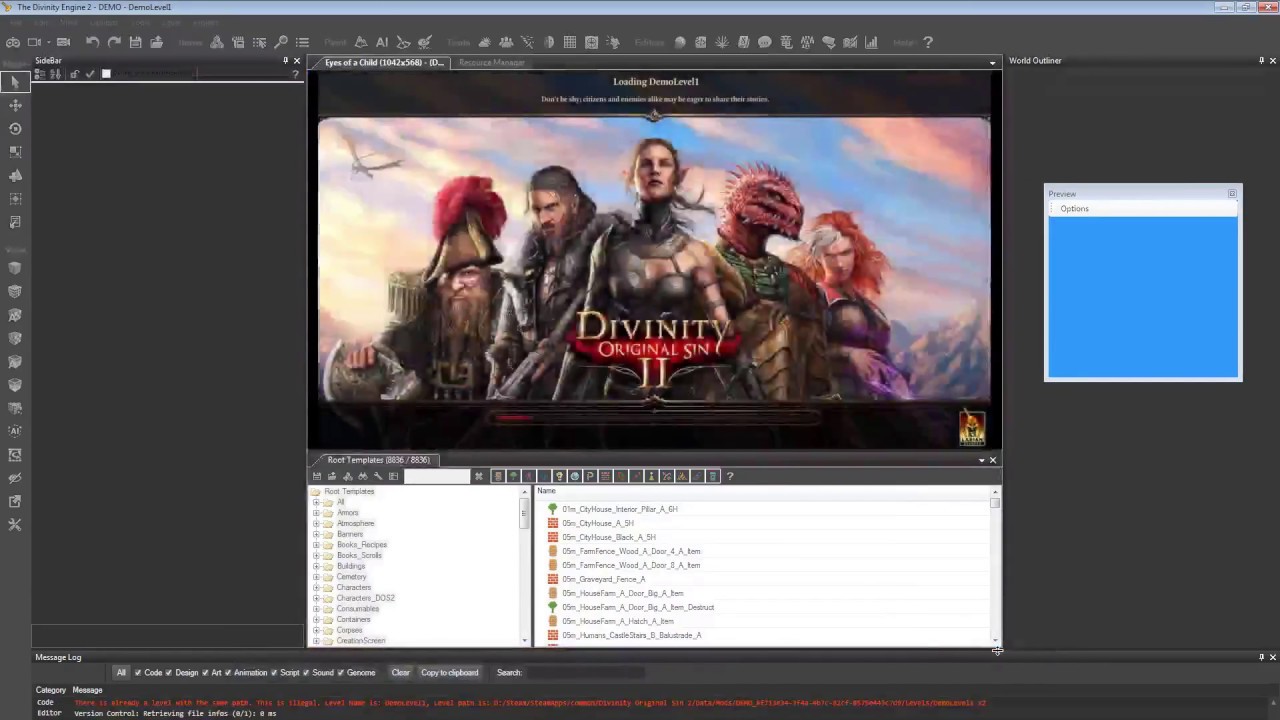The width and height of the screenshot is (1280, 720).
Task: Click the question mark help icon in top toolbar
Action: point(928,42)
